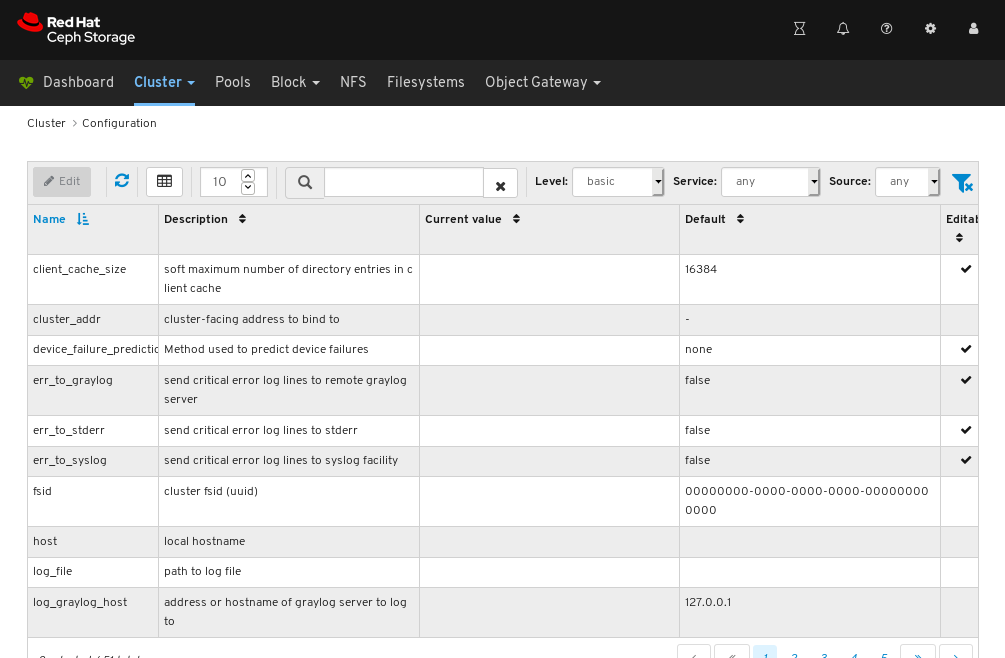Click the editable checkmark for device_failure_prediction

pyautogui.click(x=966, y=349)
